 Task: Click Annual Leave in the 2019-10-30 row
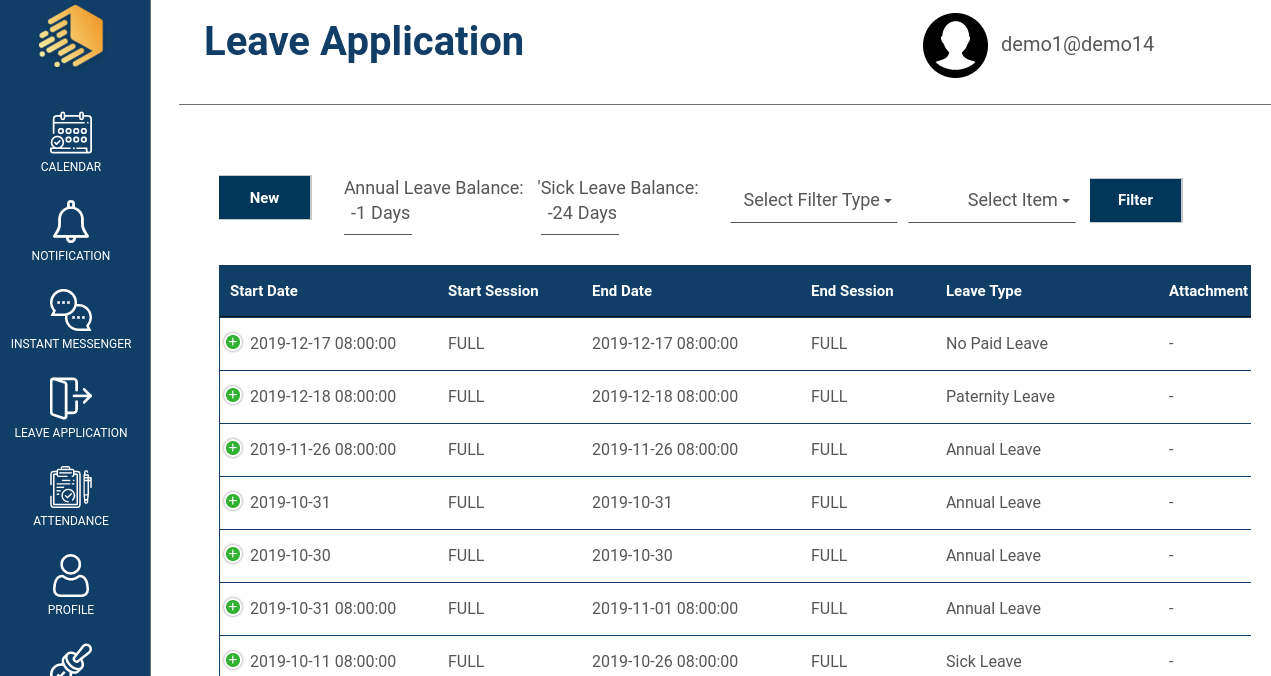click(x=993, y=555)
